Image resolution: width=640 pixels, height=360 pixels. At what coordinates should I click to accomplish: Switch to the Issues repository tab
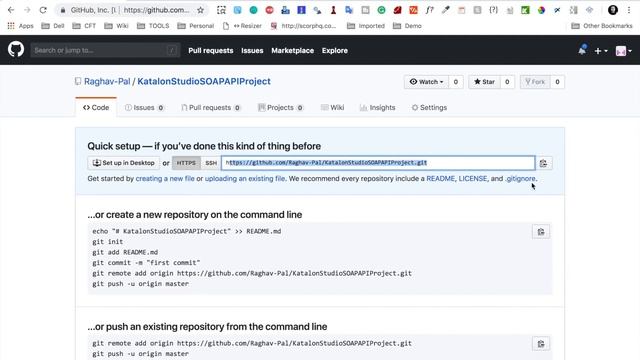point(144,107)
